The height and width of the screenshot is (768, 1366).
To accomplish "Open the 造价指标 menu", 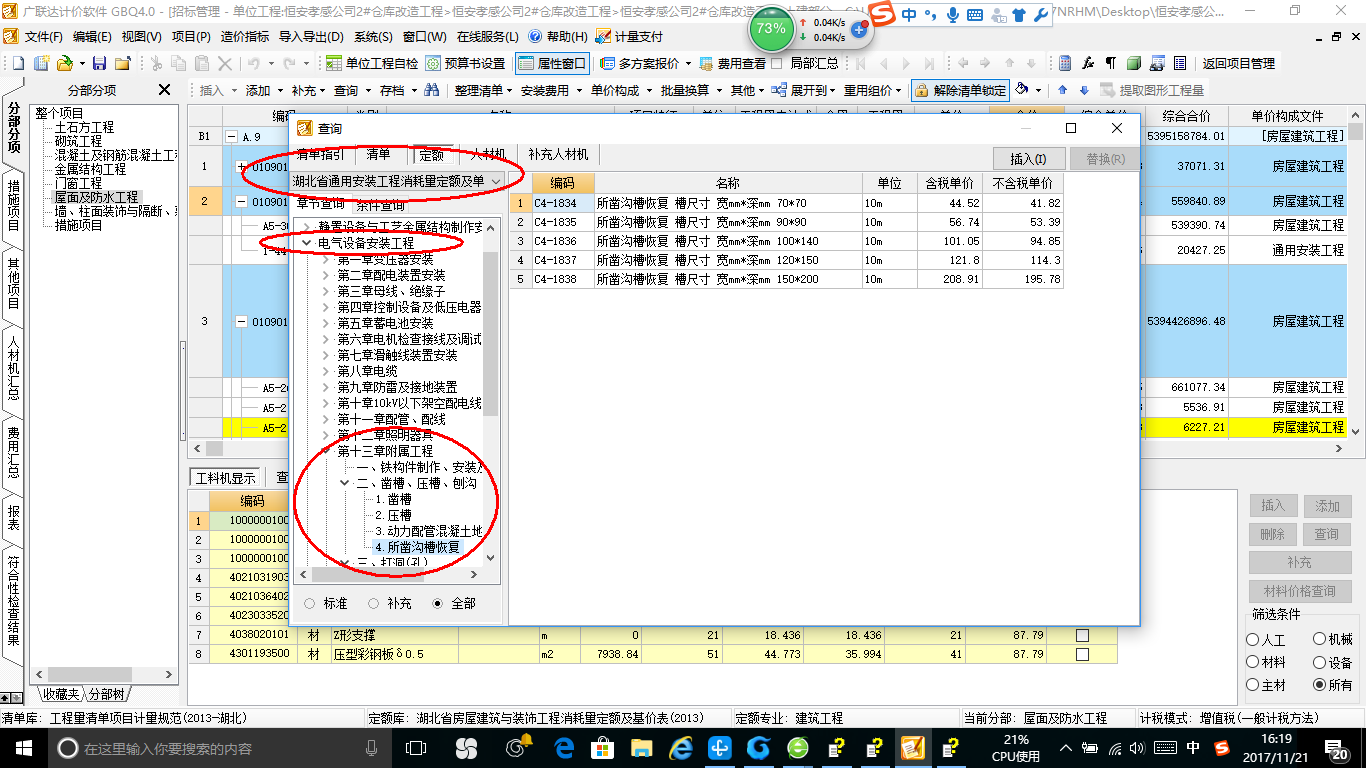I will pos(244,36).
